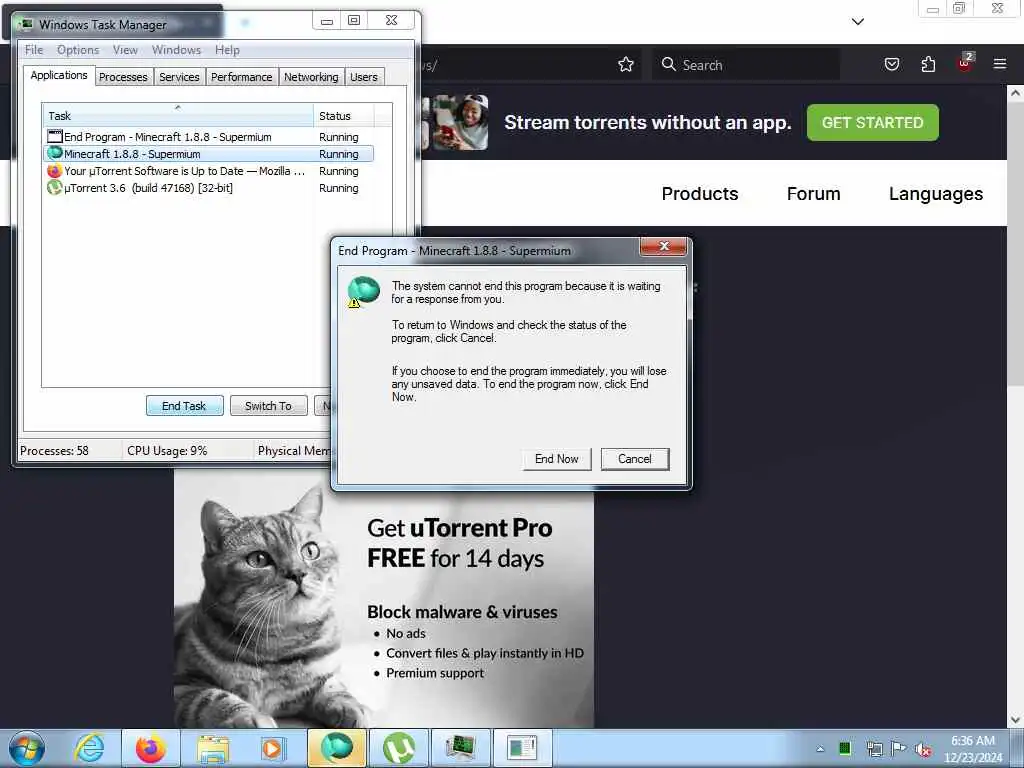
Task: Click Supermium icon of Minecraft task row
Action: point(55,153)
